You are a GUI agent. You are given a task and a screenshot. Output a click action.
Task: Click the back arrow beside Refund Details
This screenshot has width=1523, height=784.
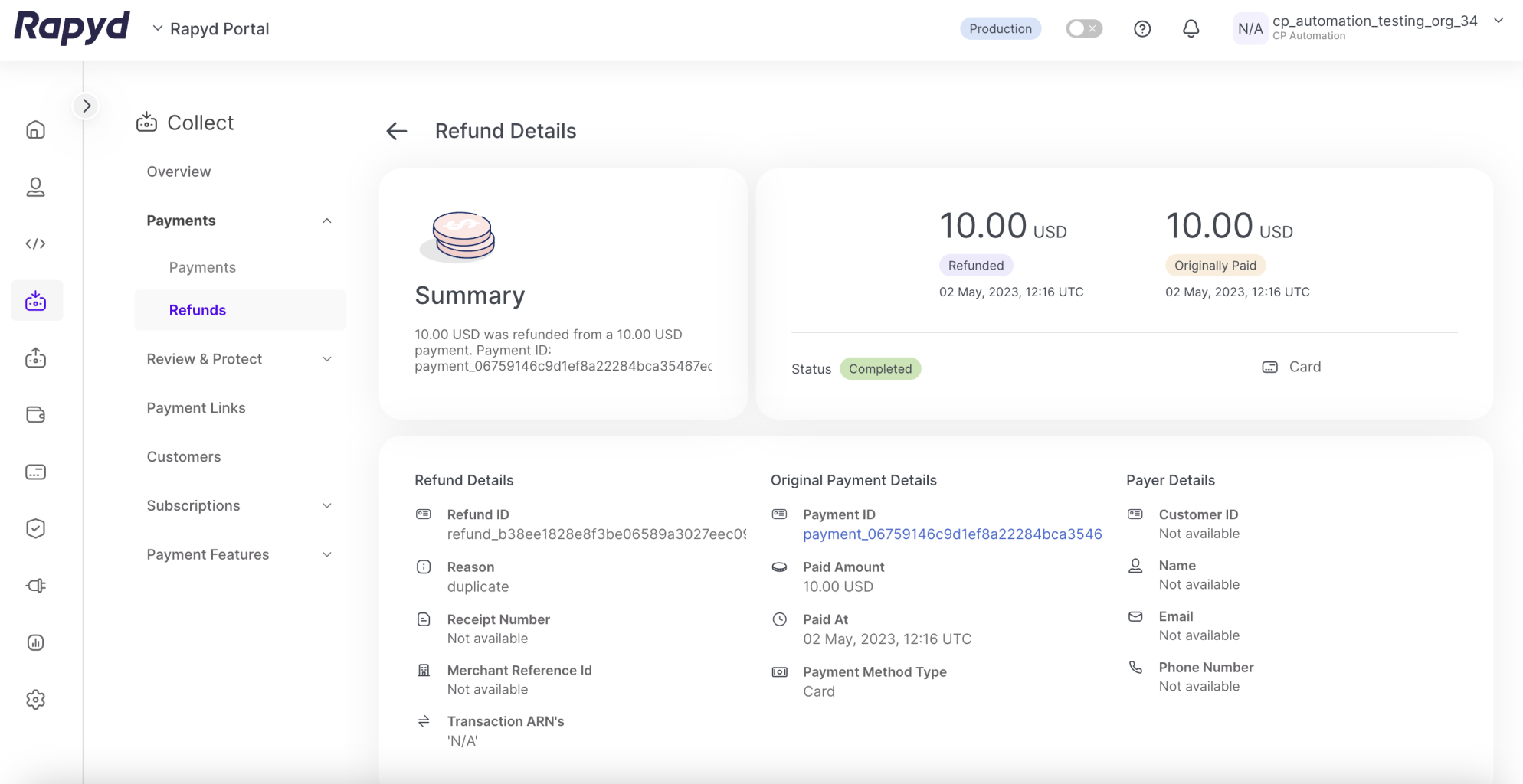click(396, 132)
